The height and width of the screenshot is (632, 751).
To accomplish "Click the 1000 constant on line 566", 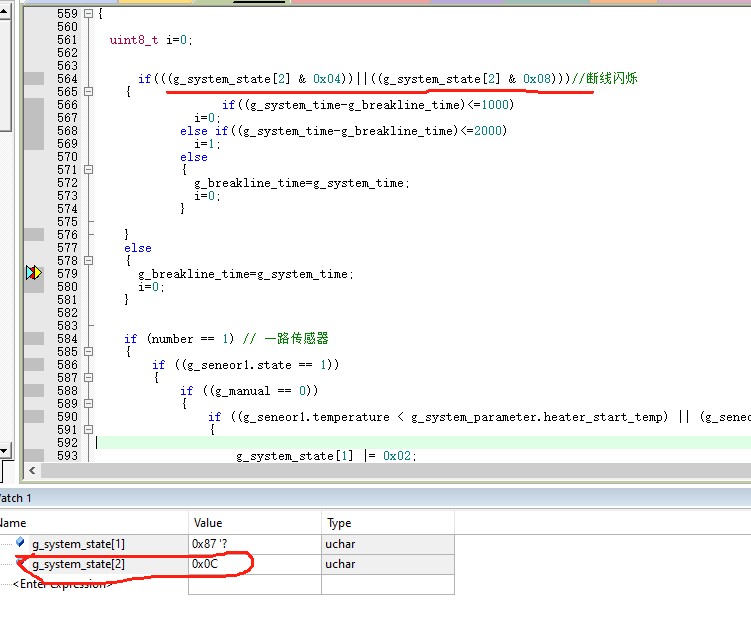I will pyautogui.click(x=494, y=104).
